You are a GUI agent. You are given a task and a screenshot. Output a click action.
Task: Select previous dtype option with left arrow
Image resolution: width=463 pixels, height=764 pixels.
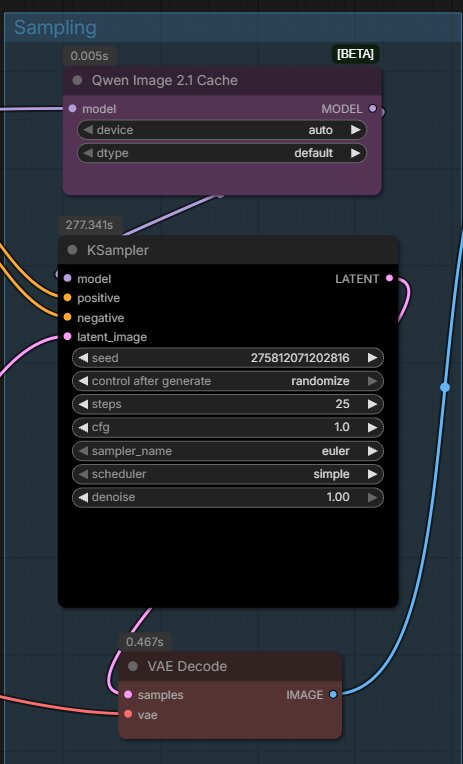pyautogui.click(x=88, y=153)
